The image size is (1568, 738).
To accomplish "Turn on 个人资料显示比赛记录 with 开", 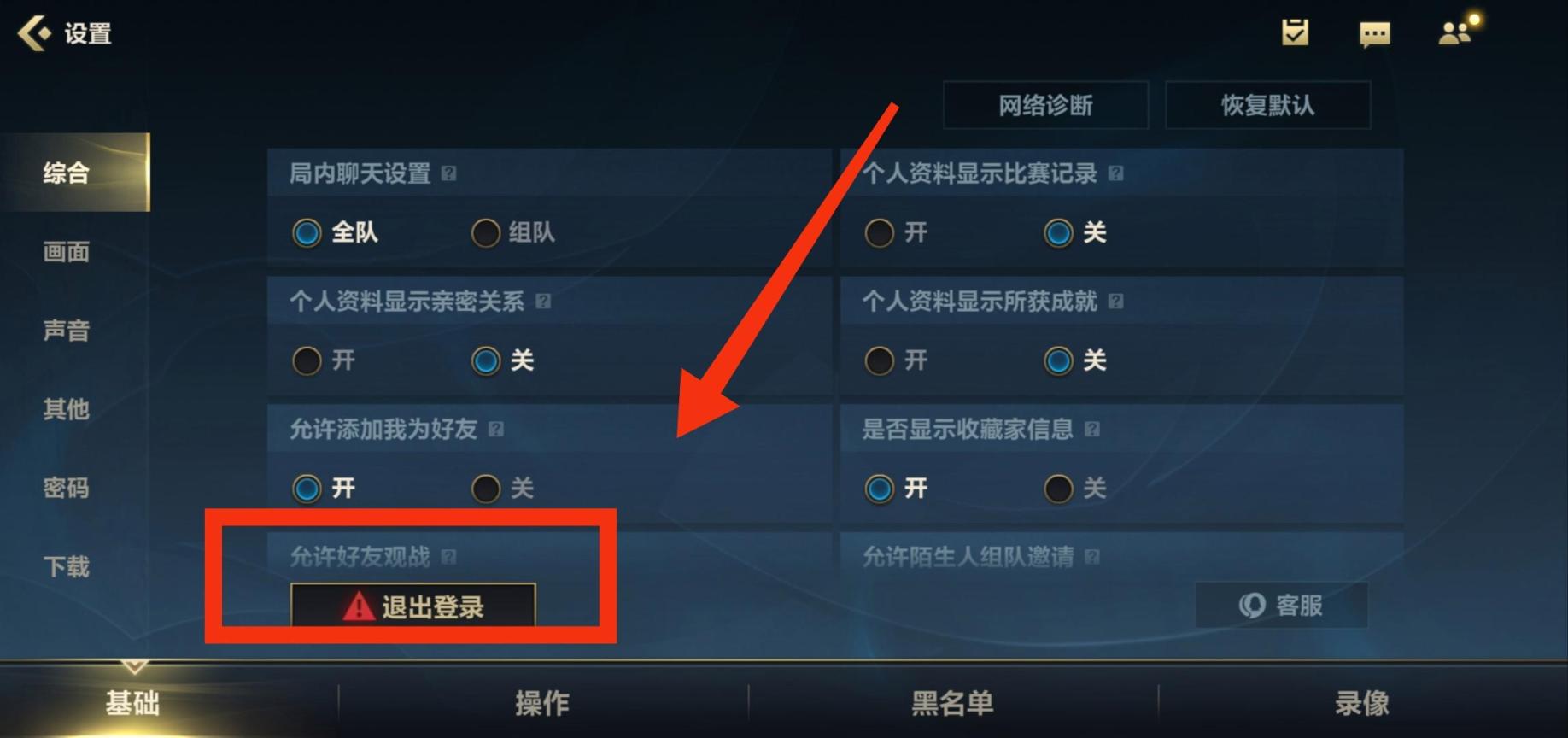I will (896, 232).
